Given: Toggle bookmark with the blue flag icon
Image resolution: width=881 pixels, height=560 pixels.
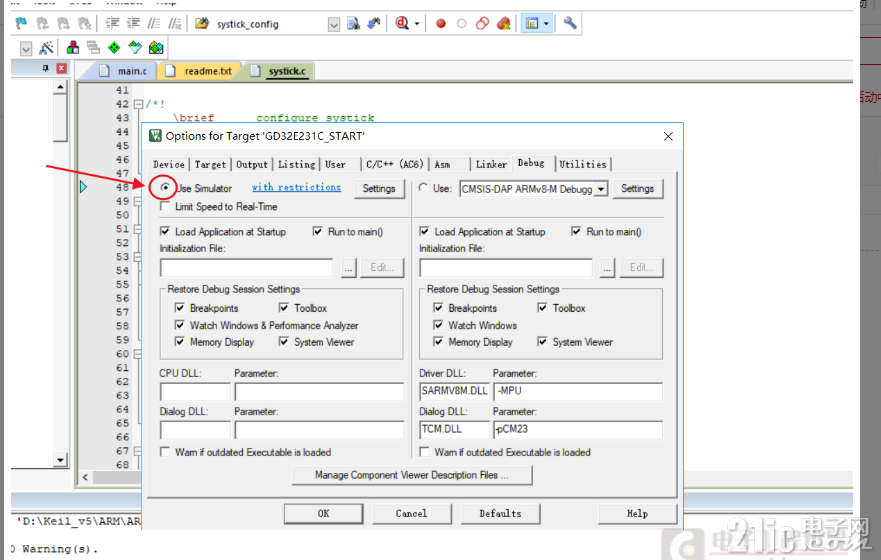Looking at the screenshot, I should click(x=21, y=24).
